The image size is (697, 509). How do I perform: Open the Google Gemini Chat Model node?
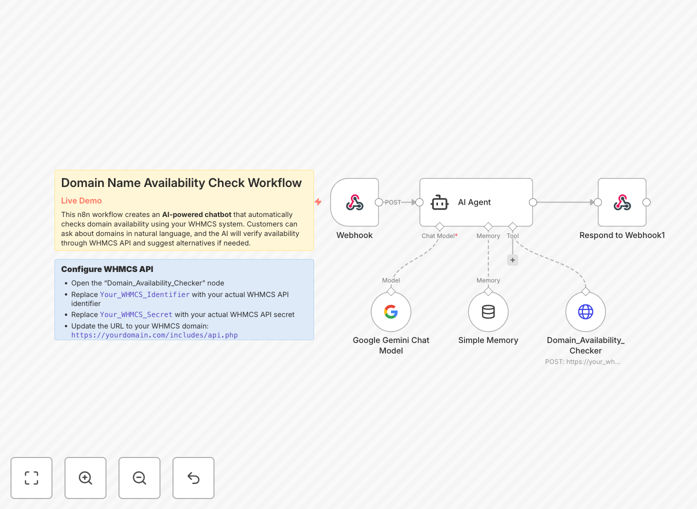[391, 312]
